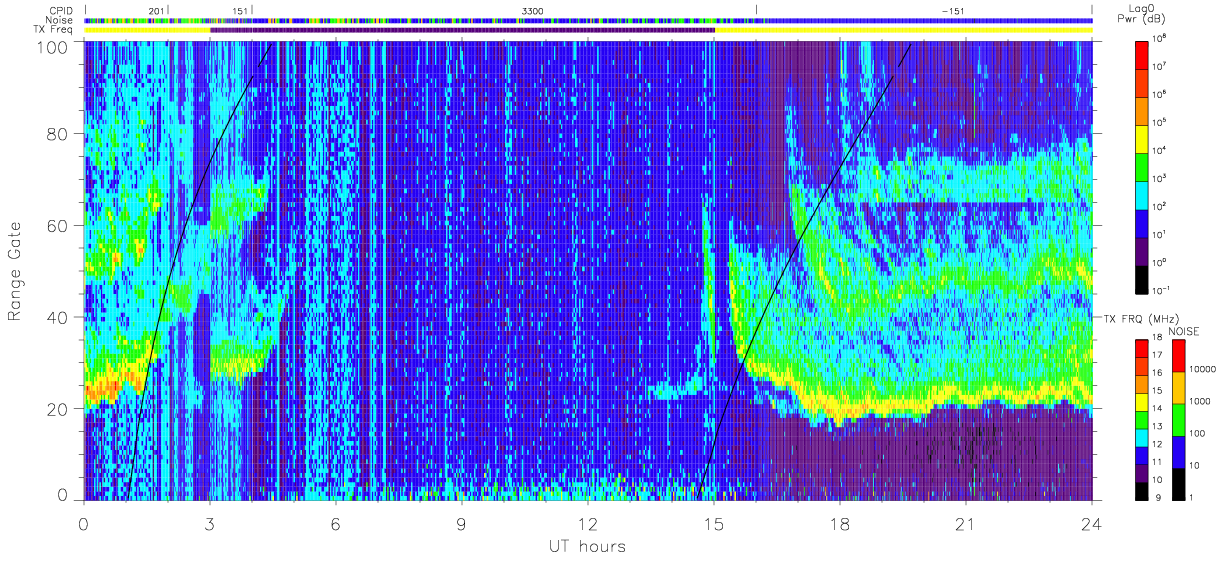Click the x-axis tick label '18'
1228x567 pixels.
point(840,524)
